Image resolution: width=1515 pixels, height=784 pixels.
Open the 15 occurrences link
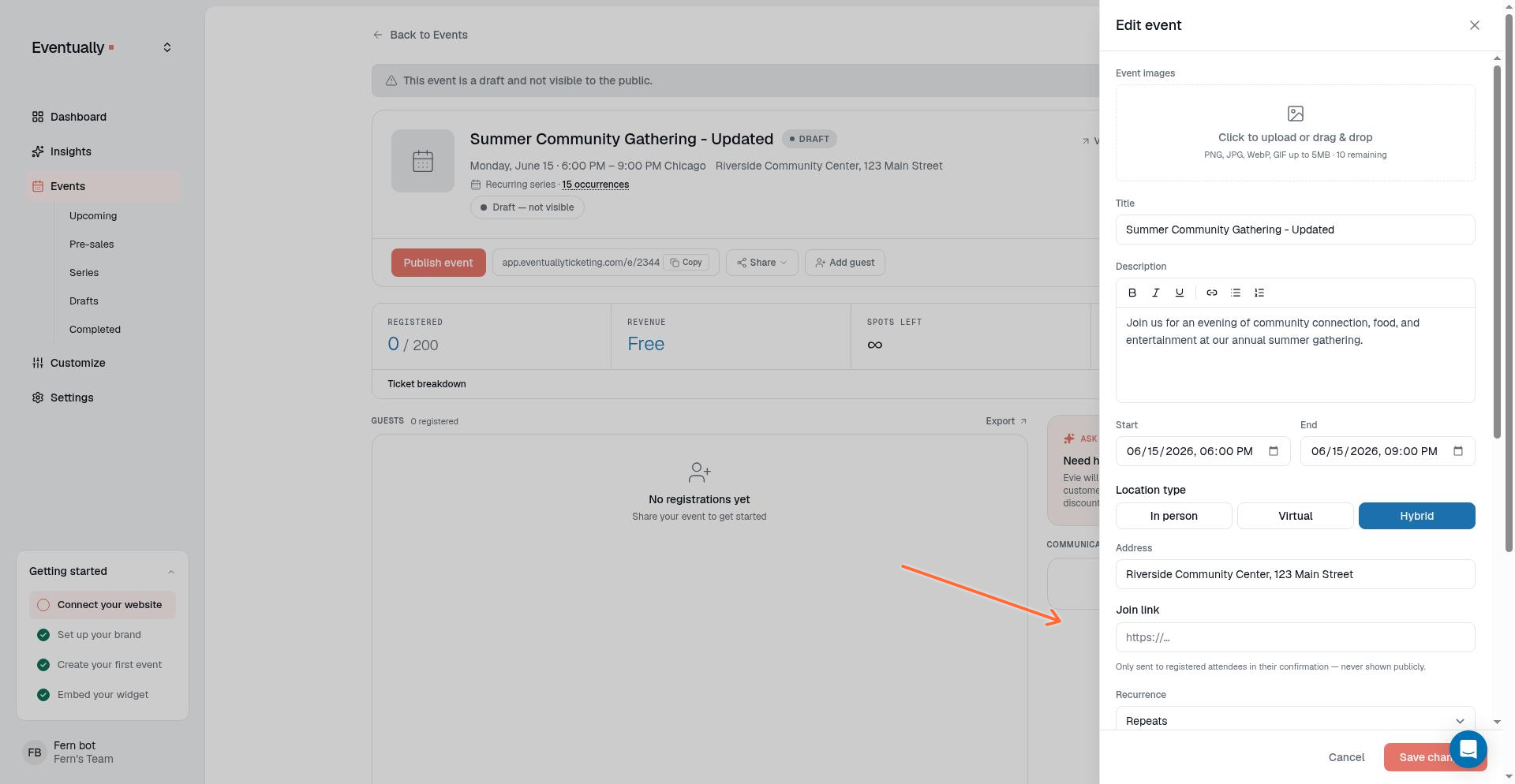click(x=595, y=185)
